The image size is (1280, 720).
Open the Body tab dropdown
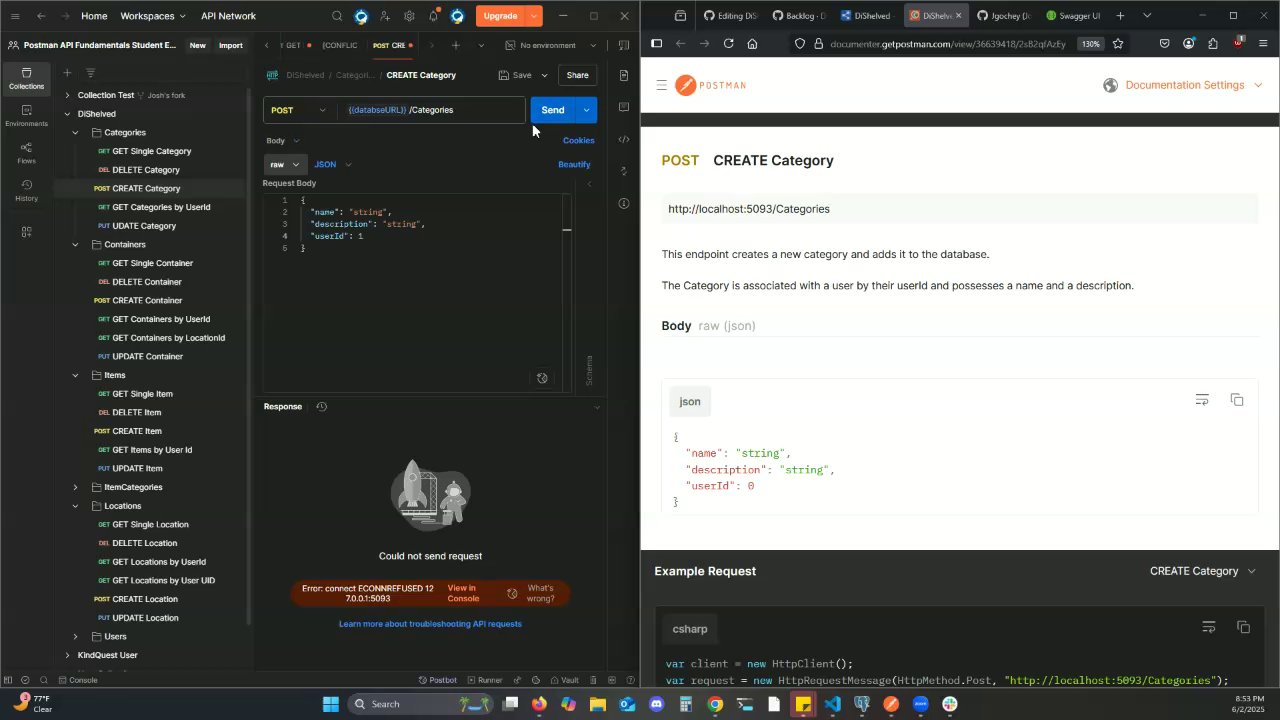pos(282,141)
